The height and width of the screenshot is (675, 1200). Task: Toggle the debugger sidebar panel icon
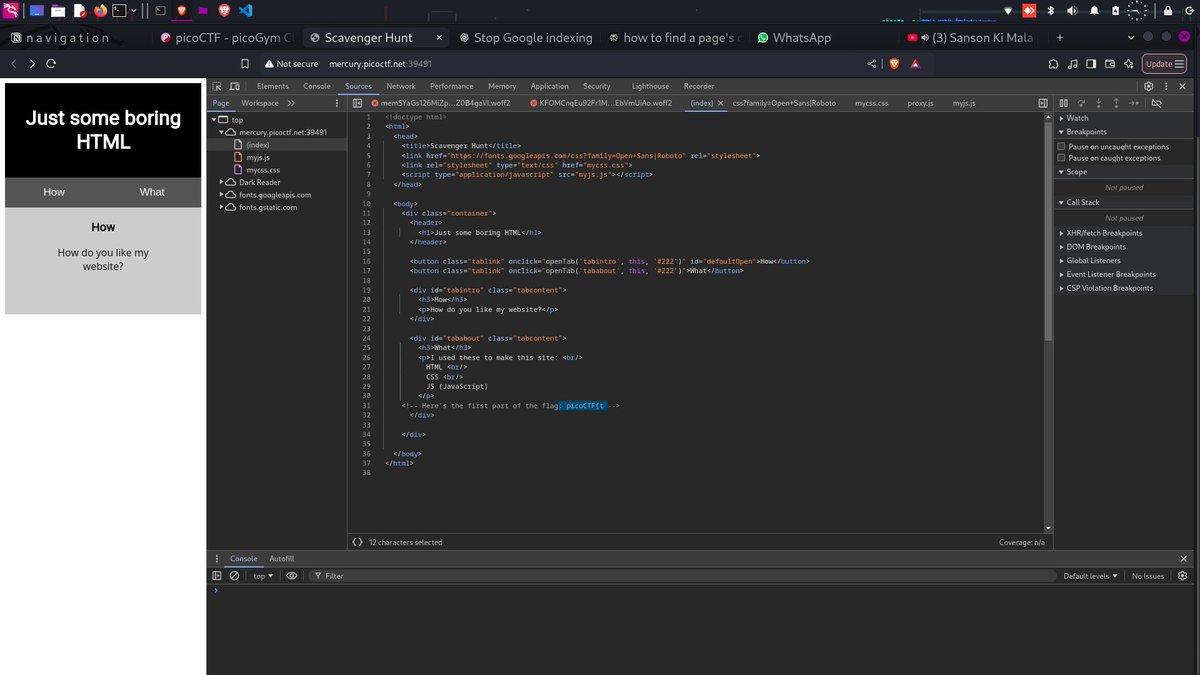1043,103
